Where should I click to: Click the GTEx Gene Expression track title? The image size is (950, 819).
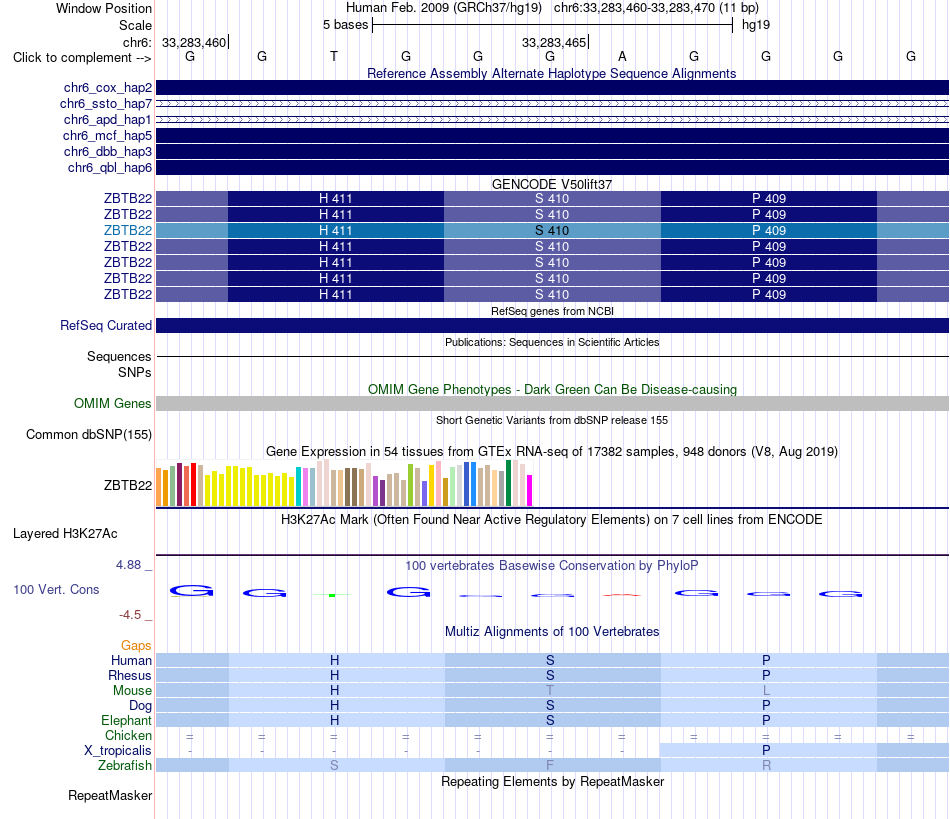(x=552, y=451)
